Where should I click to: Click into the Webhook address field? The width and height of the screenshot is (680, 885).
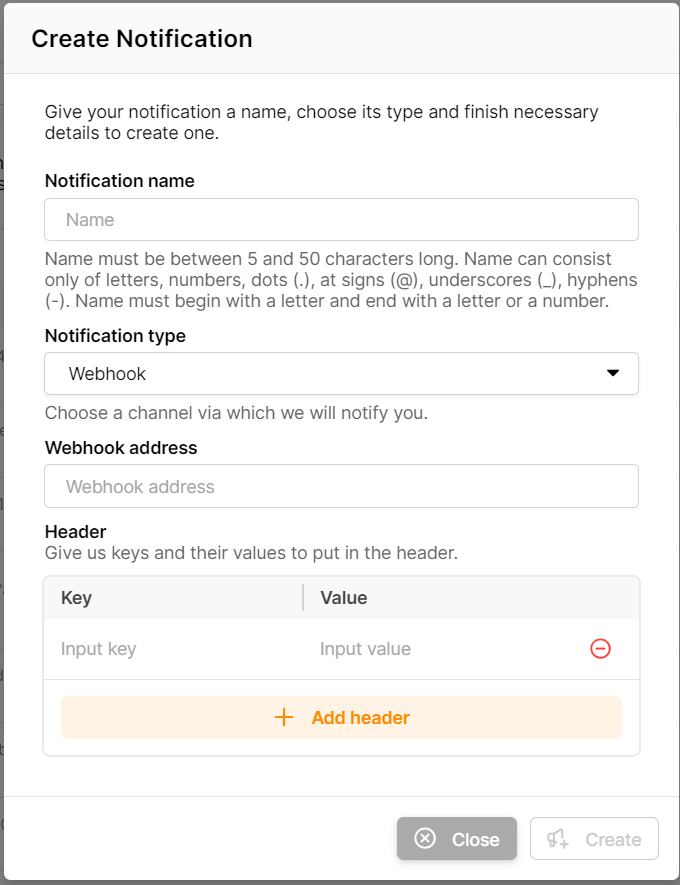[341, 487]
